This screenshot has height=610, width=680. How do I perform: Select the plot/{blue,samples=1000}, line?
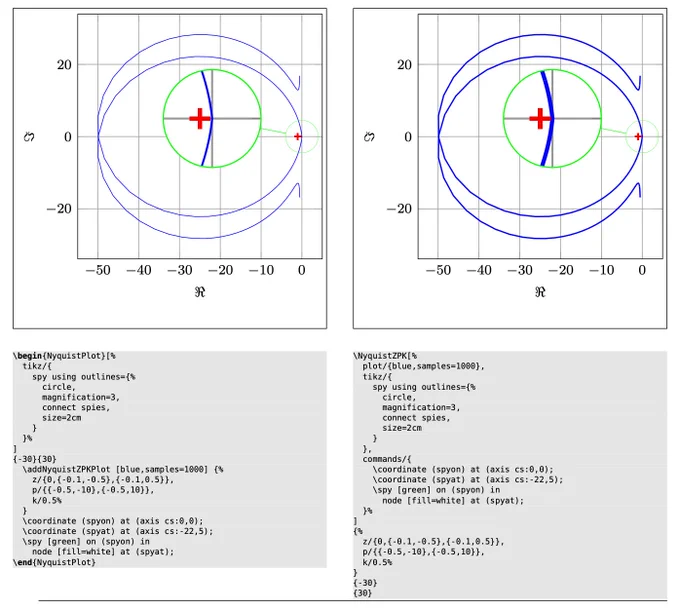[x=424, y=366]
